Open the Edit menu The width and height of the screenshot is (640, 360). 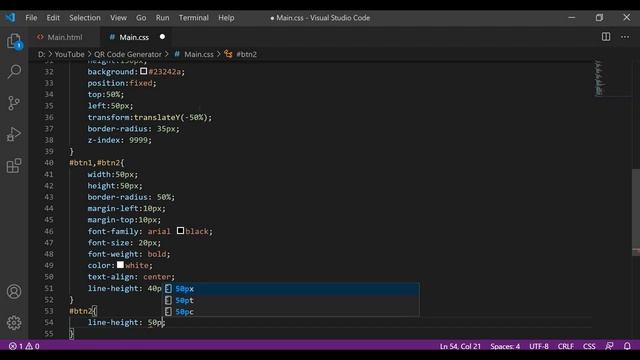[x=53, y=18]
